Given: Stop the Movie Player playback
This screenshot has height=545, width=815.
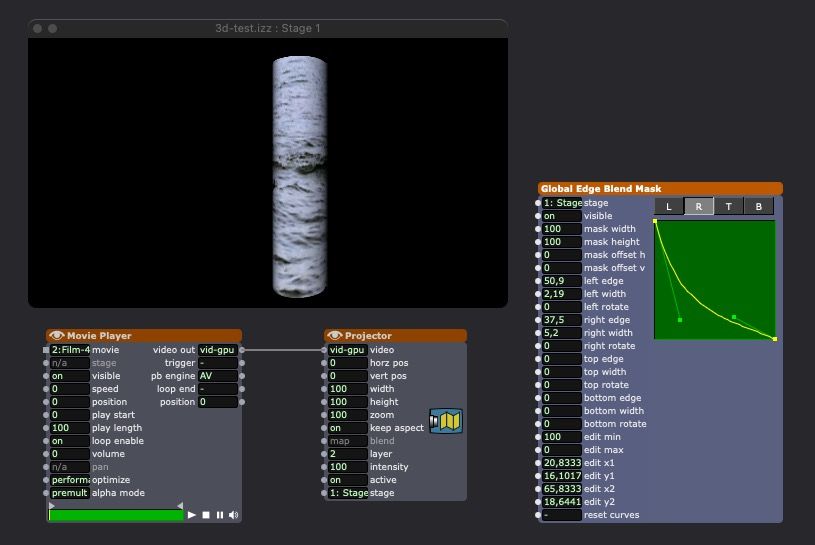Looking at the screenshot, I should tap(206, 515).
